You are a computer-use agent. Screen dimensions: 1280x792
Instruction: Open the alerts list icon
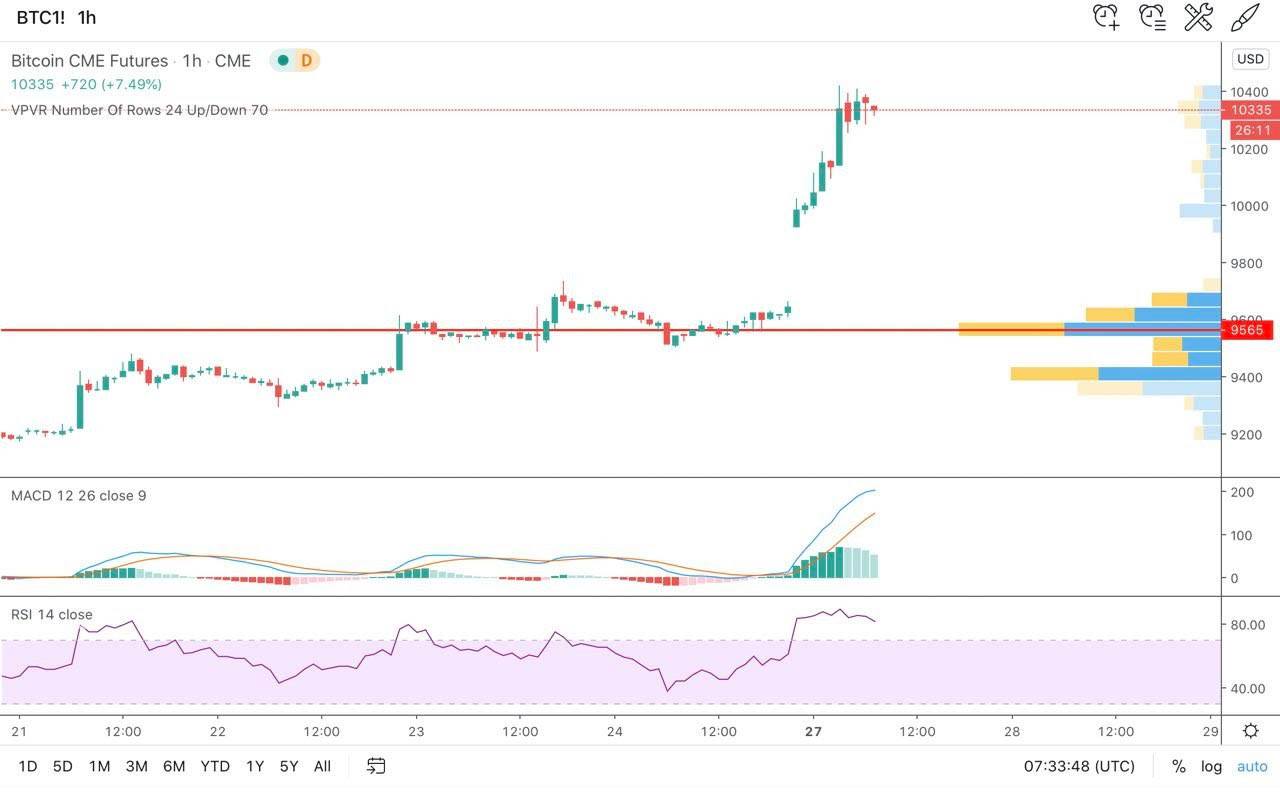coord(1152,17)
